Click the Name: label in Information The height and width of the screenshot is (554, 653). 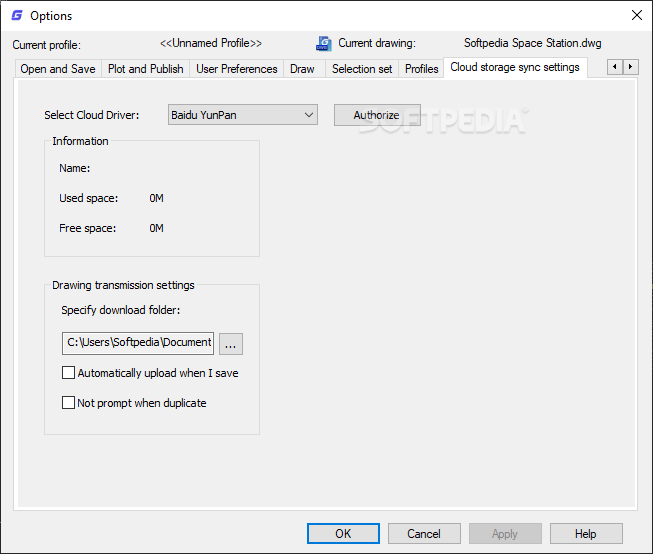[x=75, y=168]
